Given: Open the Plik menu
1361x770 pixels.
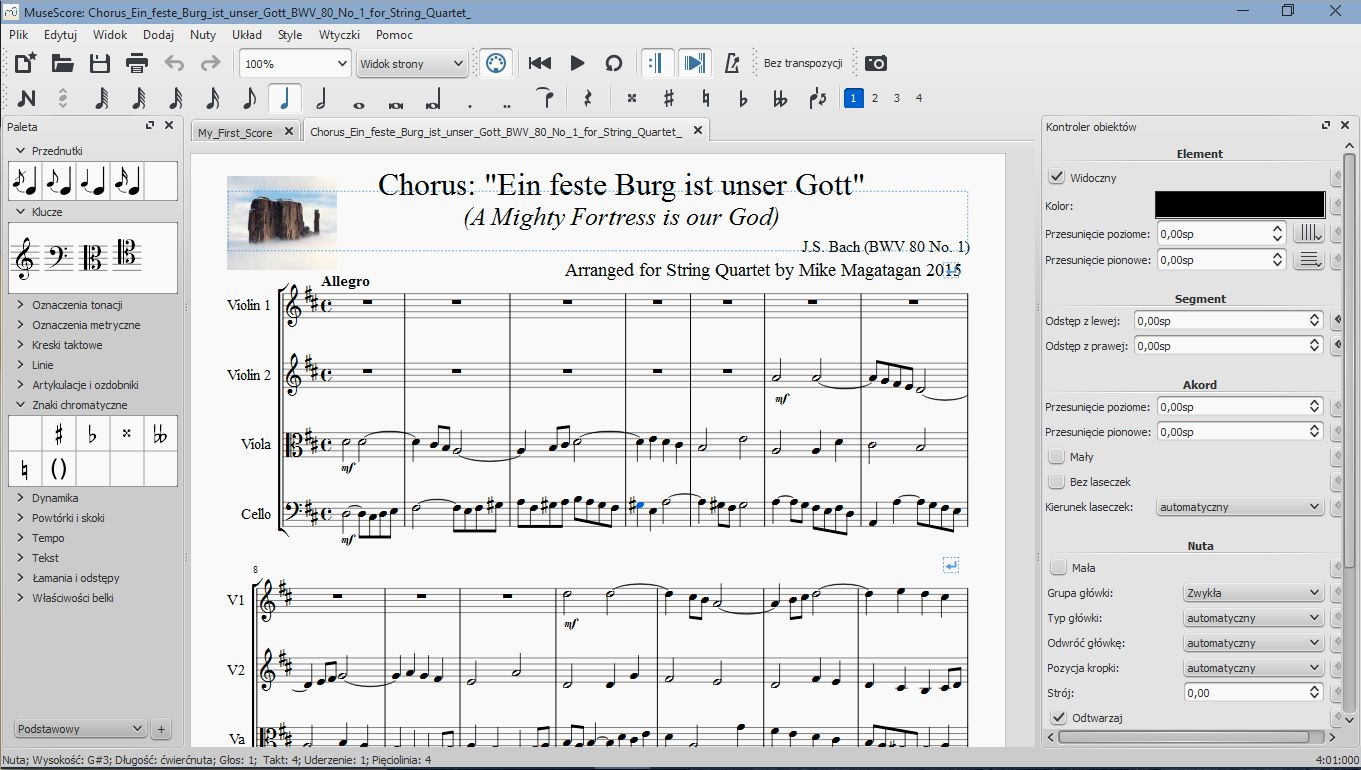Looking at the screenshot, I should [18, 34].
